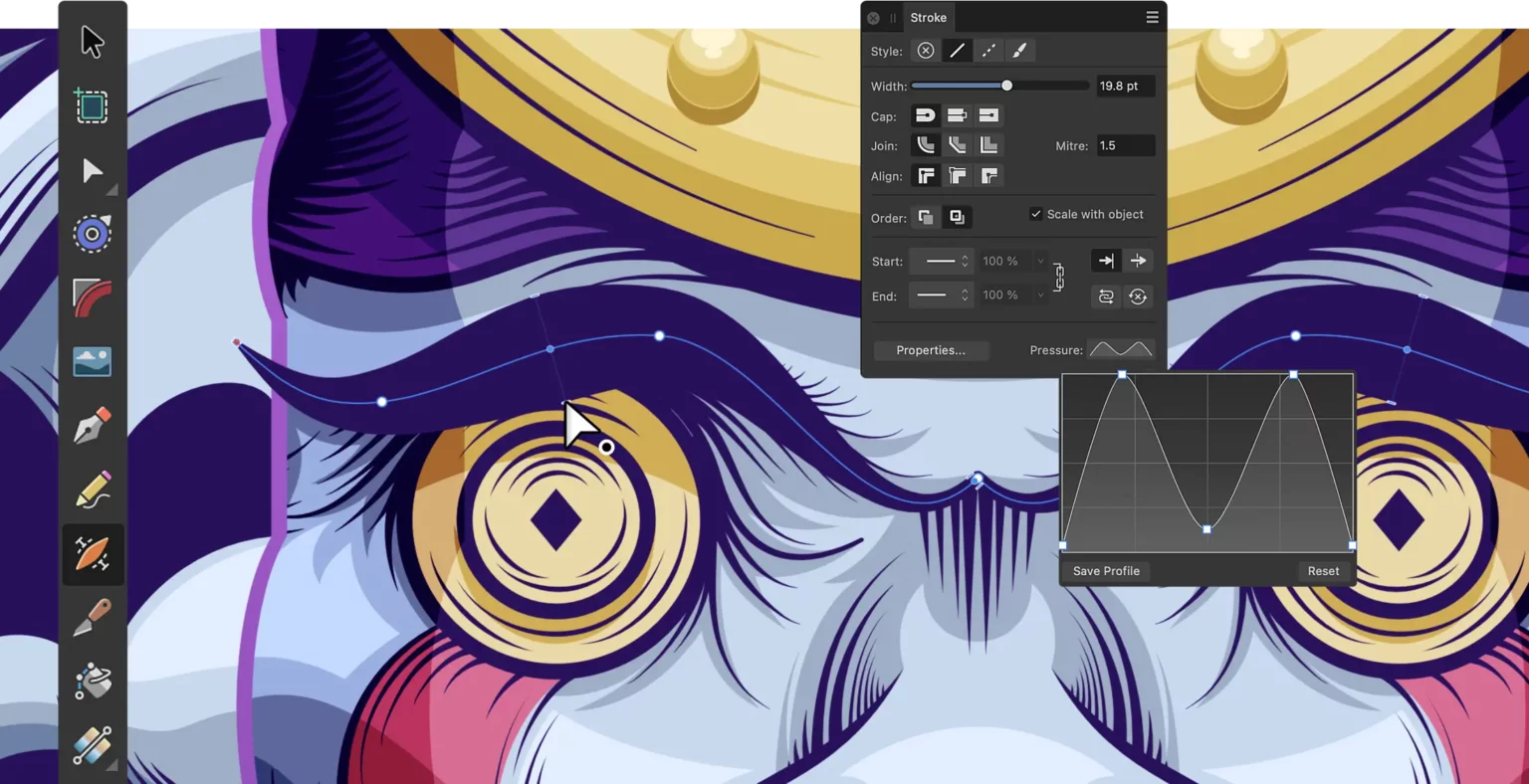Choose the Pencil tool
Viewport: 1529px width, 784px height.
tap(93, 490)
